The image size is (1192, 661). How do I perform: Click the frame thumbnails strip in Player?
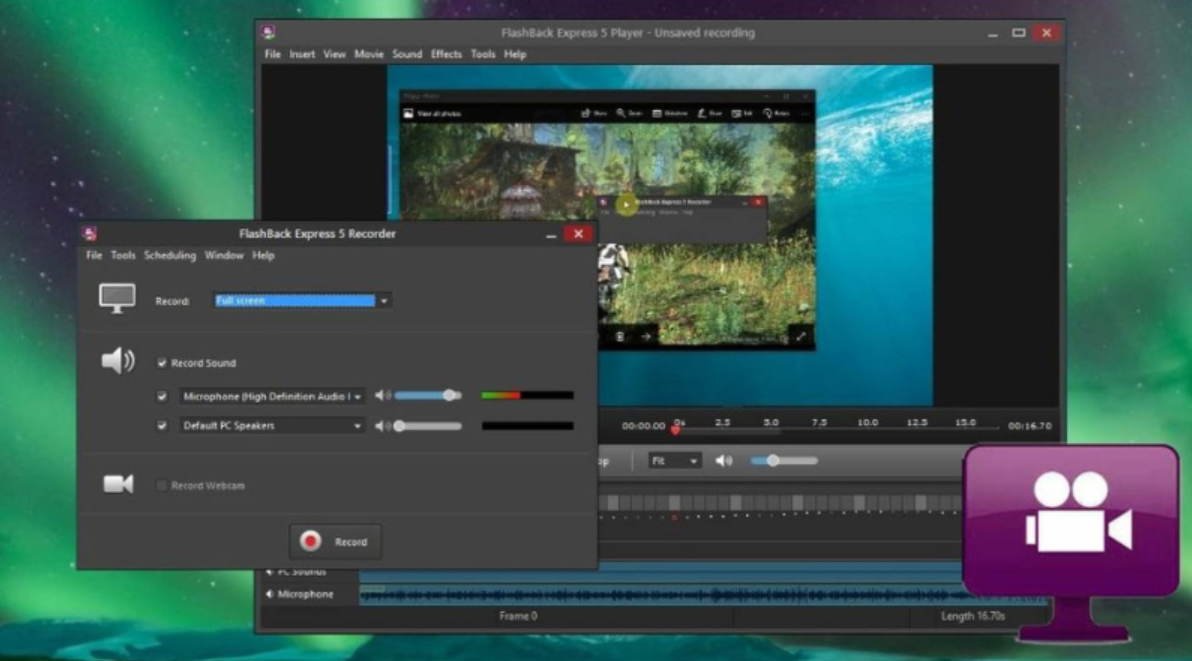pos(780,502)
